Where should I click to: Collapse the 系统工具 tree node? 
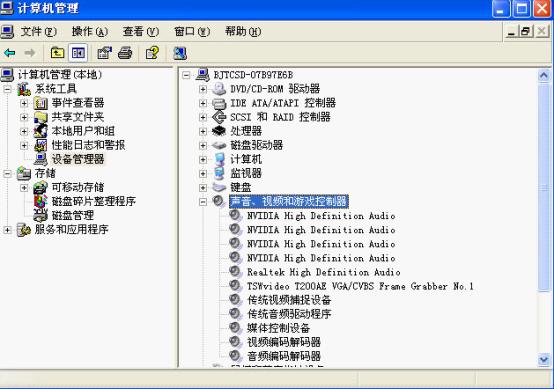click(7, 89)
